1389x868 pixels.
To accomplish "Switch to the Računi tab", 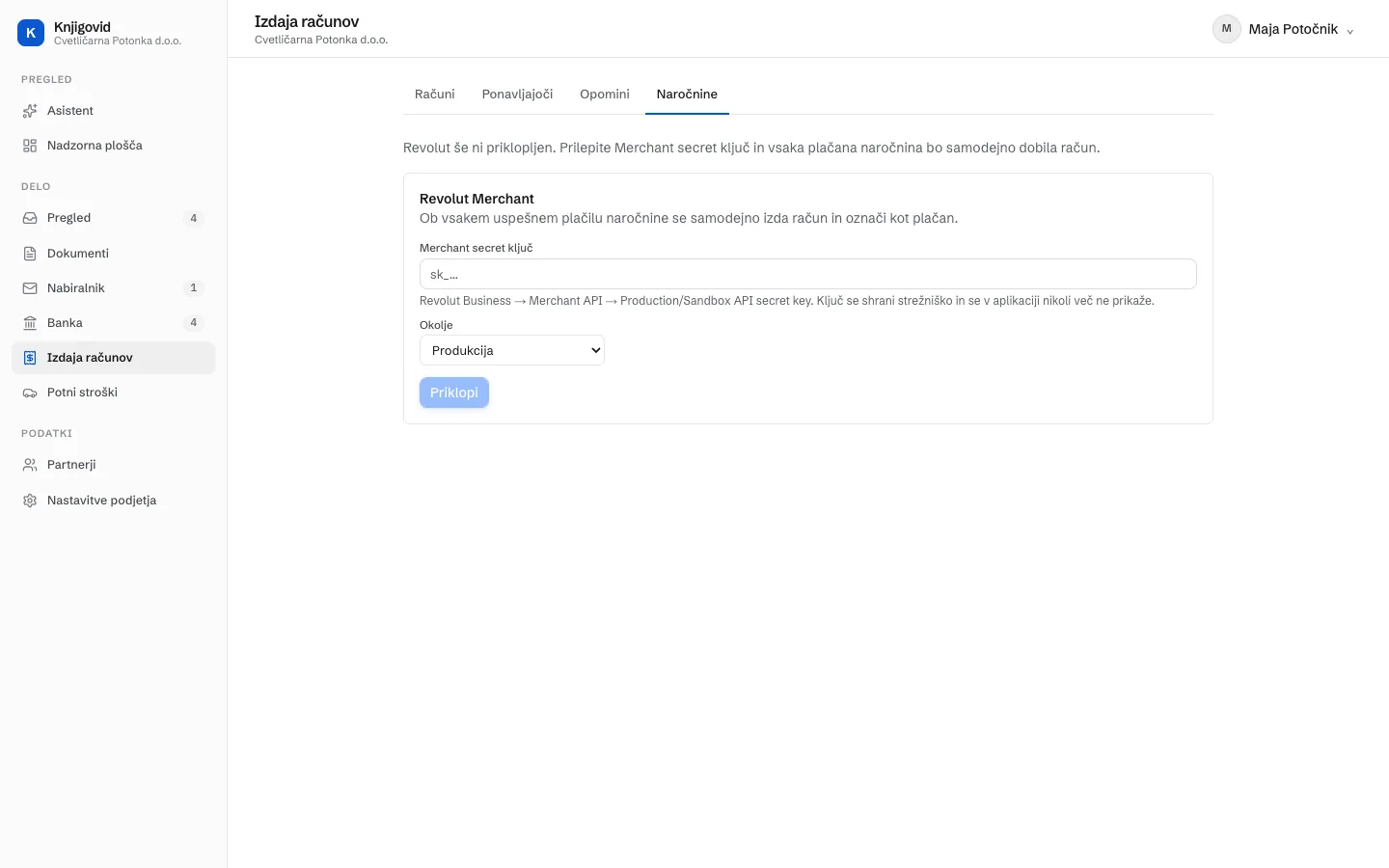I will click(435, 94).
